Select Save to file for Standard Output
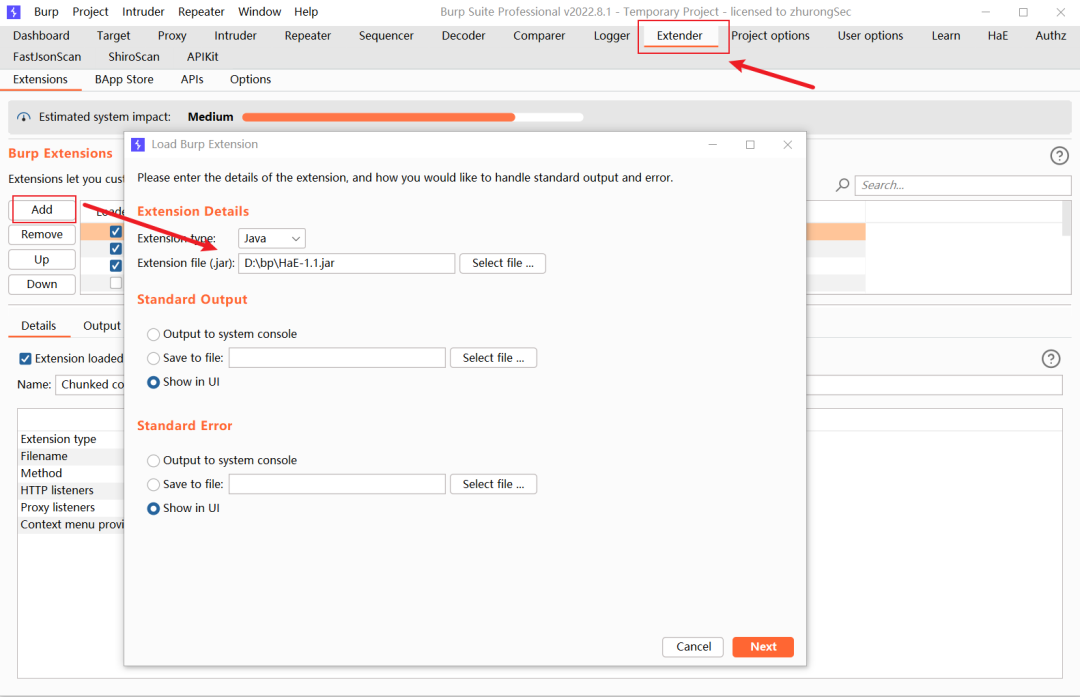This screenshot has height=697, width=1080. pyautogui.click(x=154, y=358)
